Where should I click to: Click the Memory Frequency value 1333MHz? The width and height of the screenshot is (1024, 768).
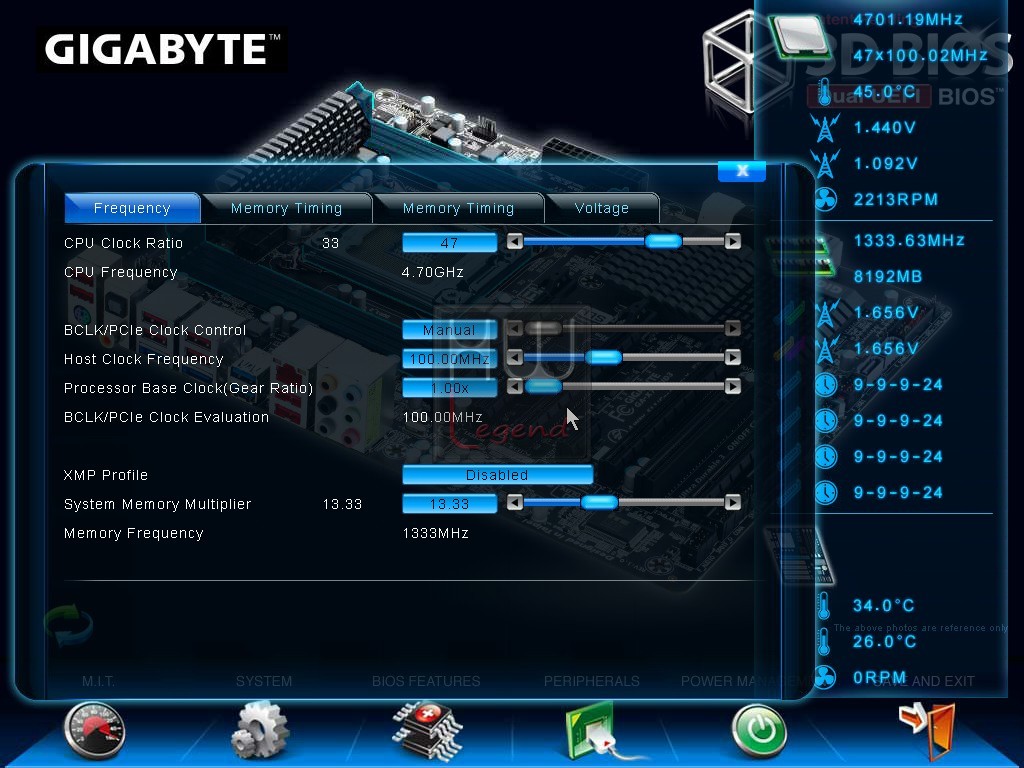436,534
